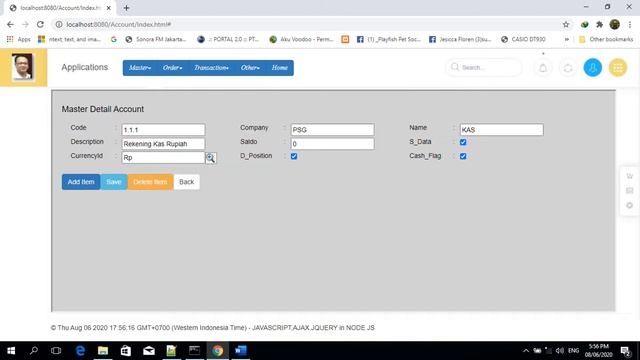
Task: Toggle the S_Data checkbox
Action: click(x=463, y=142)
